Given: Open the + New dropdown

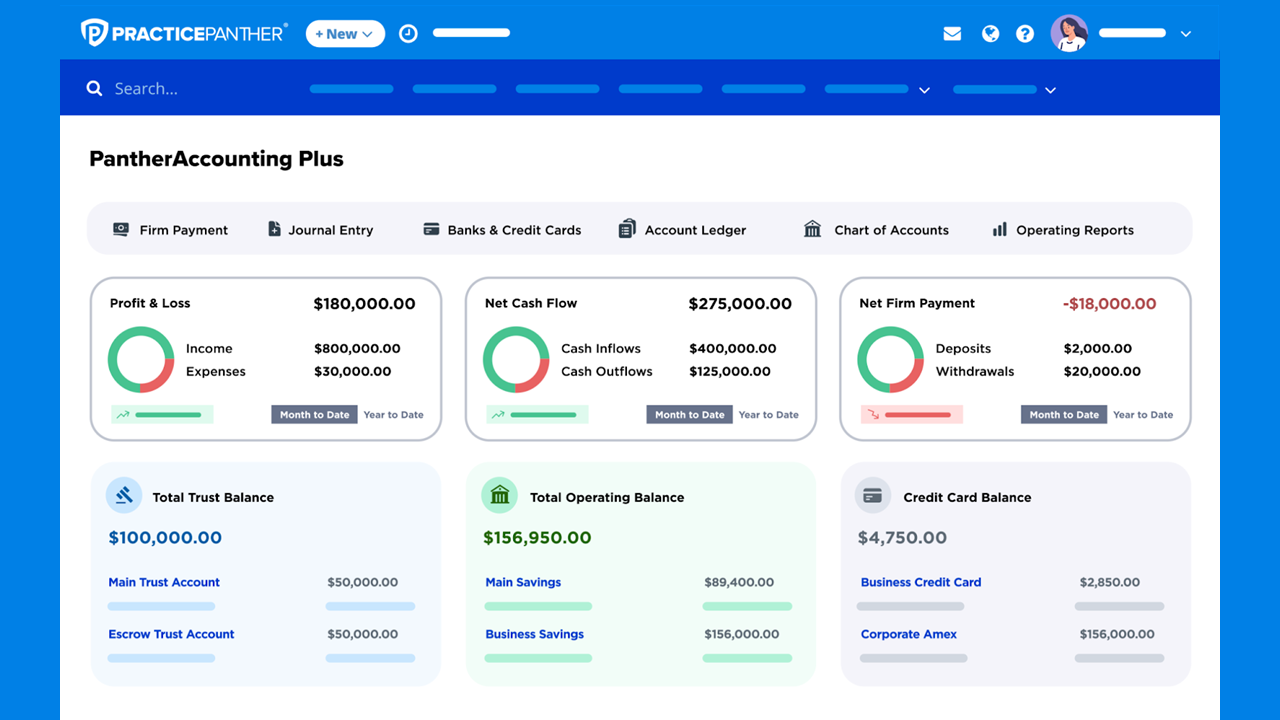Looking at the screenshot, I should click(345, 33).
